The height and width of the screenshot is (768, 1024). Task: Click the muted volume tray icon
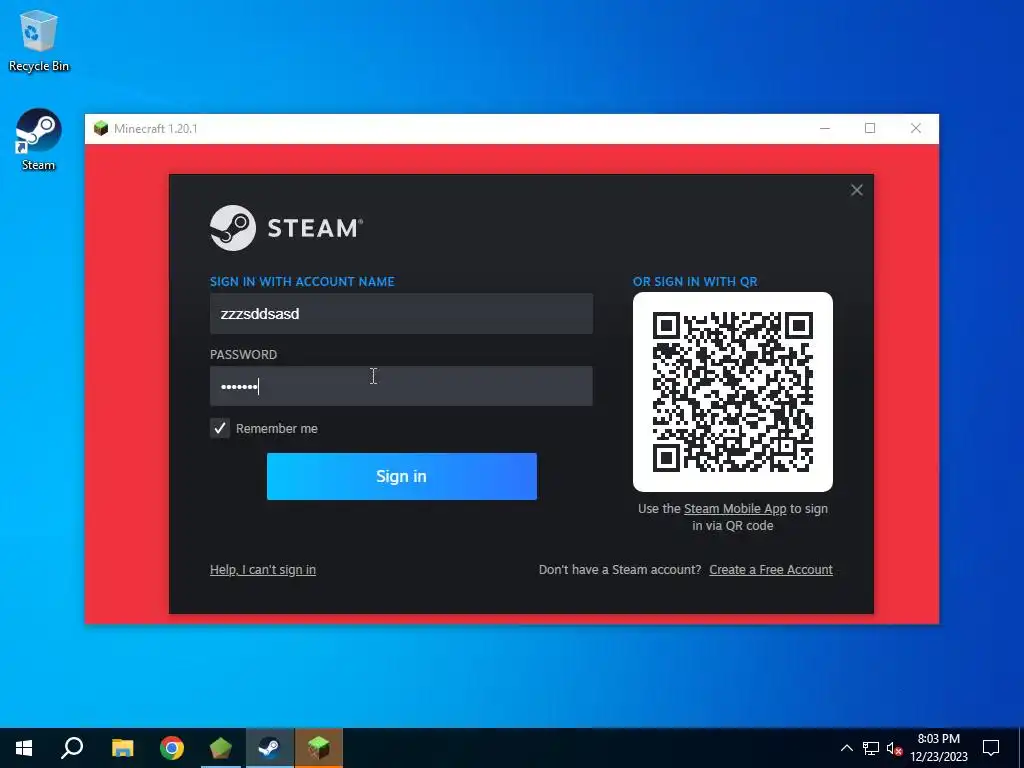(894, 748)
